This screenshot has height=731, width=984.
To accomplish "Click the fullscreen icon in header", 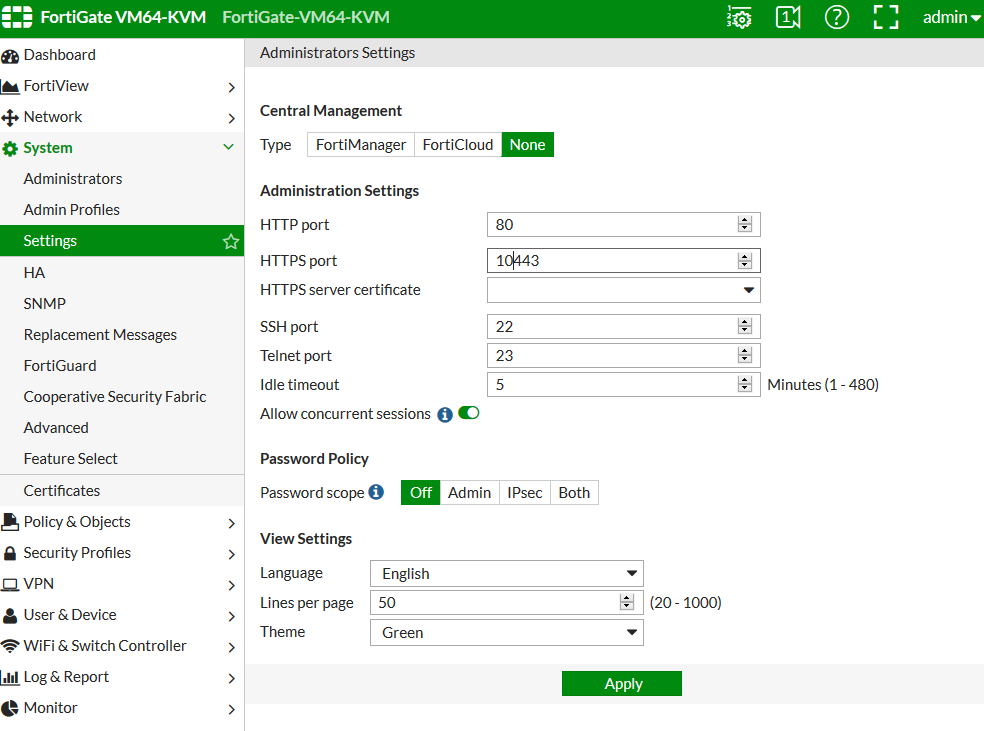I will [x=886, y=17].
